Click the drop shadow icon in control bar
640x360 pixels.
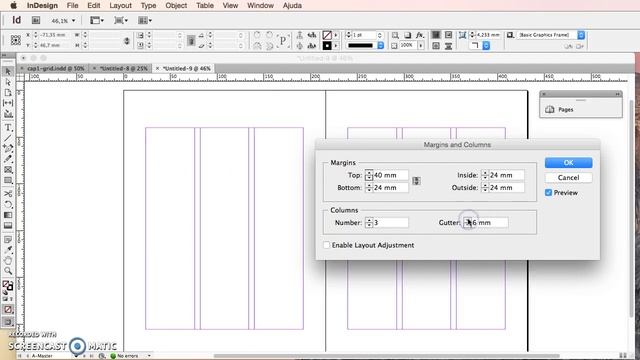[x=407, y=35]
